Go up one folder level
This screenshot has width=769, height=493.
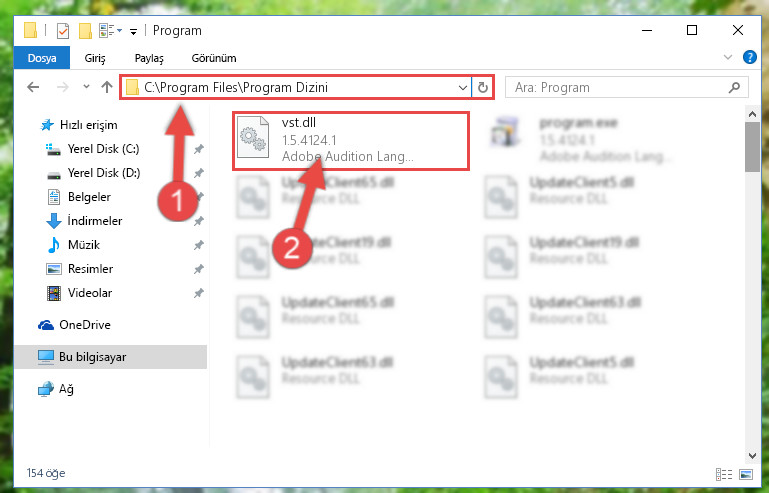point(106,87)
